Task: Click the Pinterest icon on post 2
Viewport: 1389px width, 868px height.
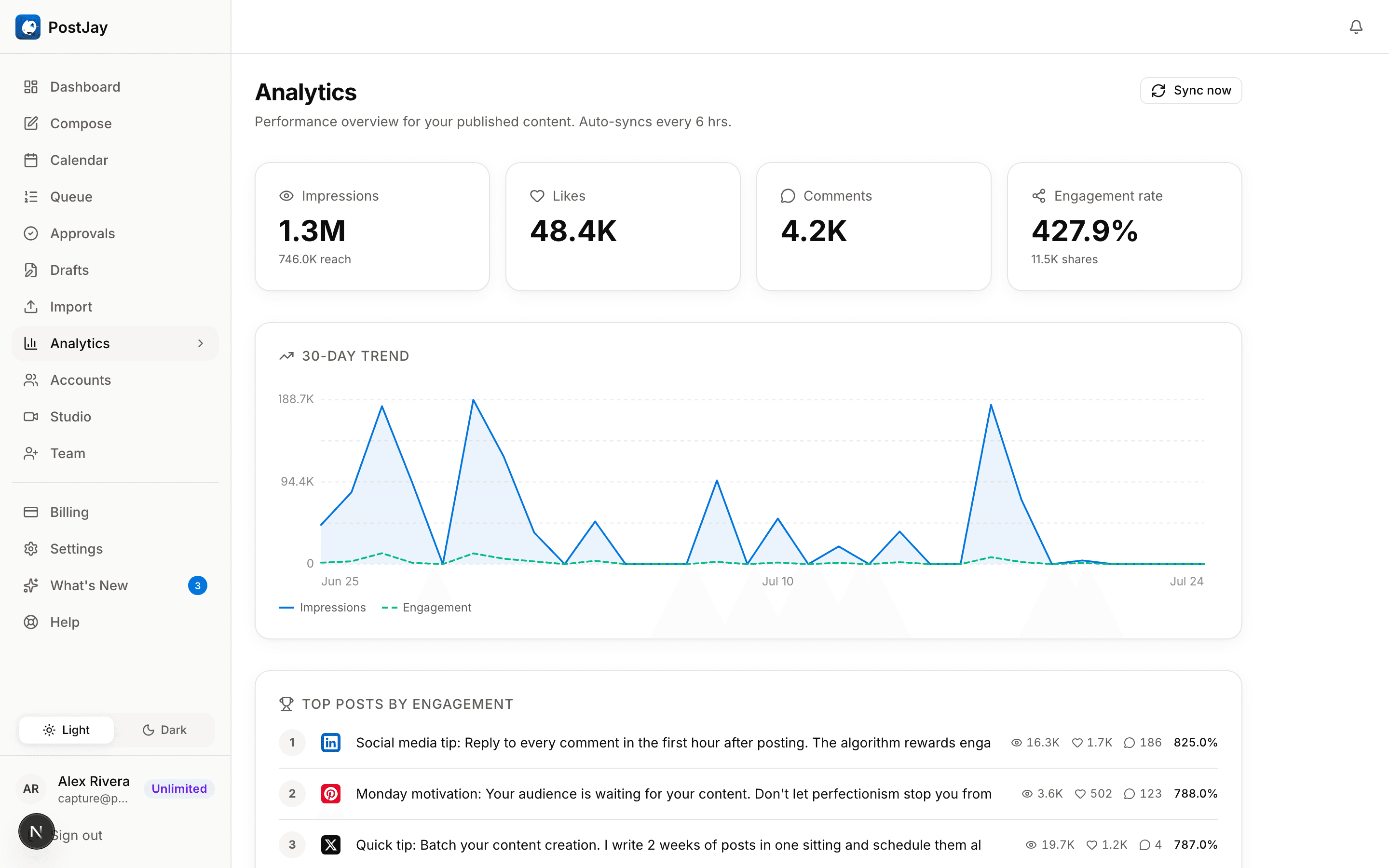Action: tap(330, 793)
